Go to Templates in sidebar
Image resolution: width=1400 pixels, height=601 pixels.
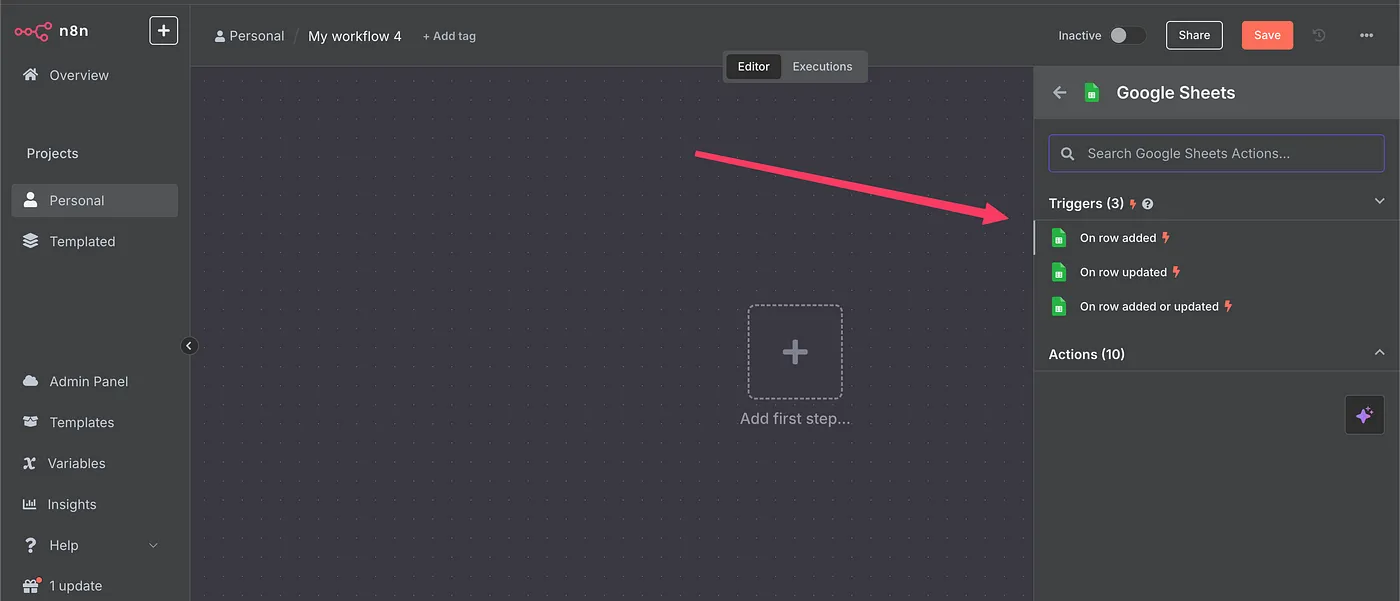tap(82, 422)
